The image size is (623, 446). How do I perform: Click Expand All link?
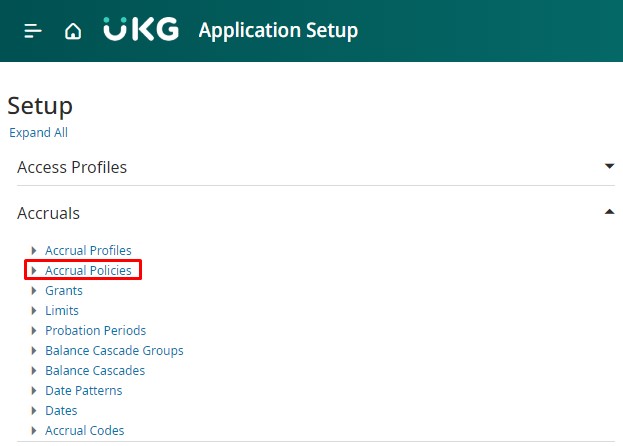pyautogui.click(x=38, y=132)
